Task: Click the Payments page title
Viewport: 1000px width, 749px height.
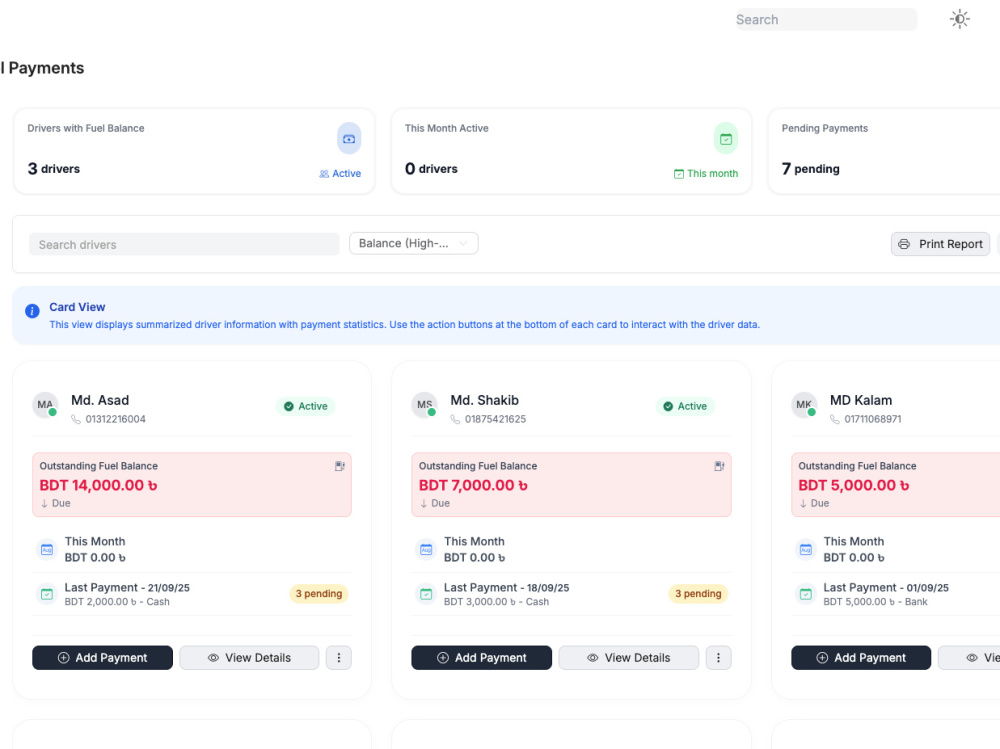Action: coord(46,68)
